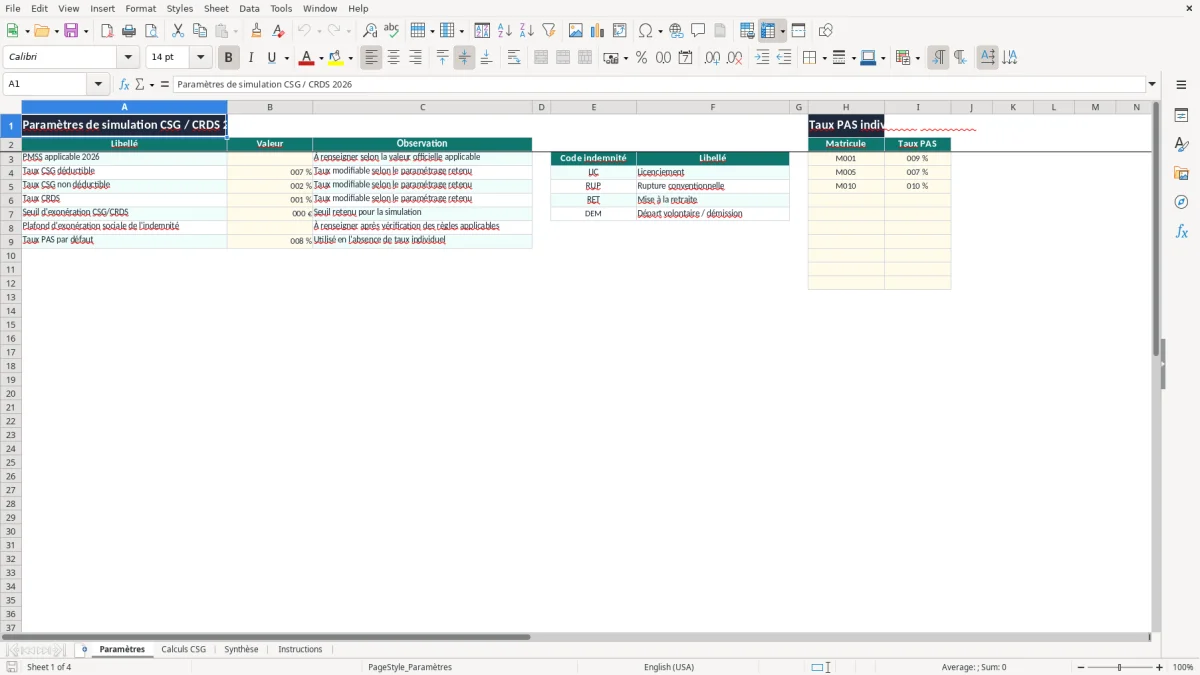This screenshot has width=1200, height=675.
Task: Increase the cell indent
Action: click(762, 58)
